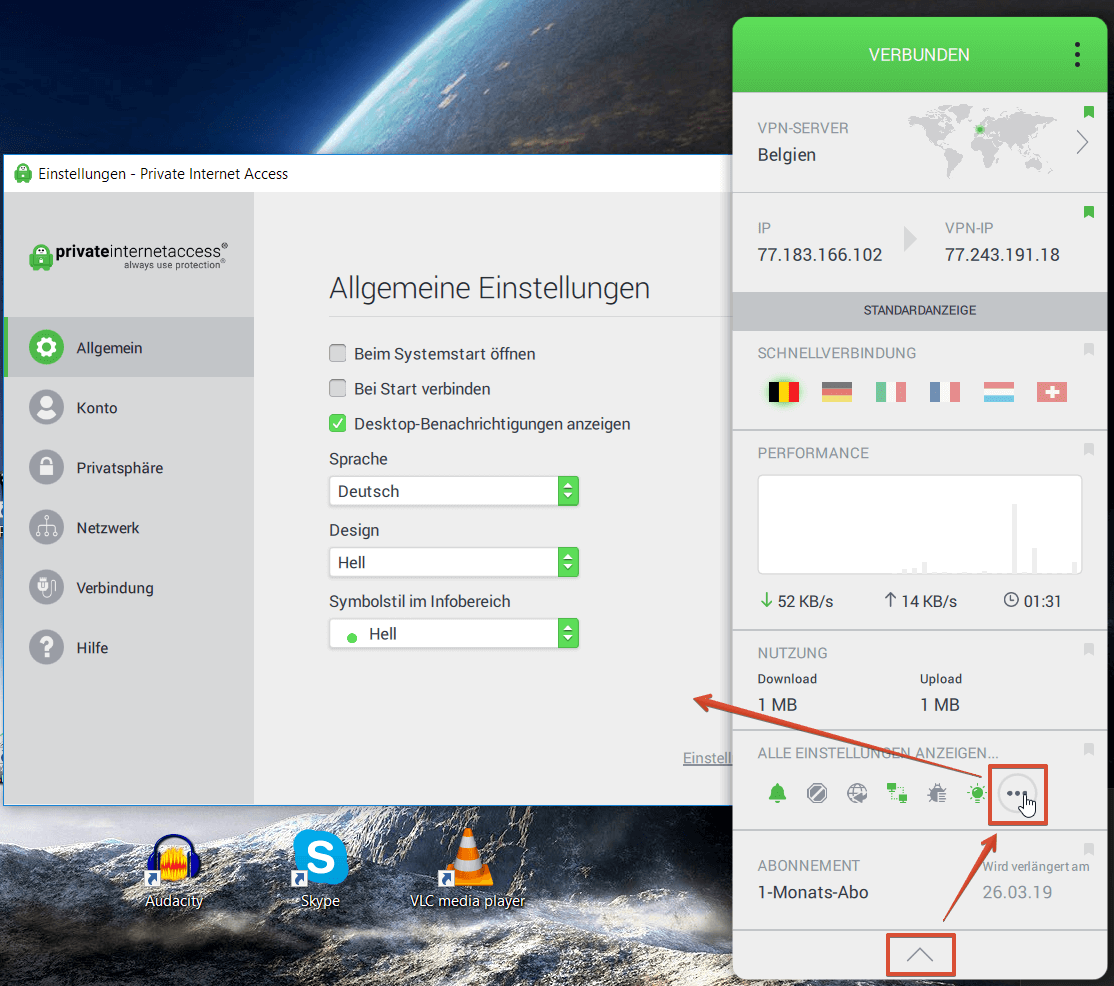Toggle the light theme bulb icon

[977, 793]
